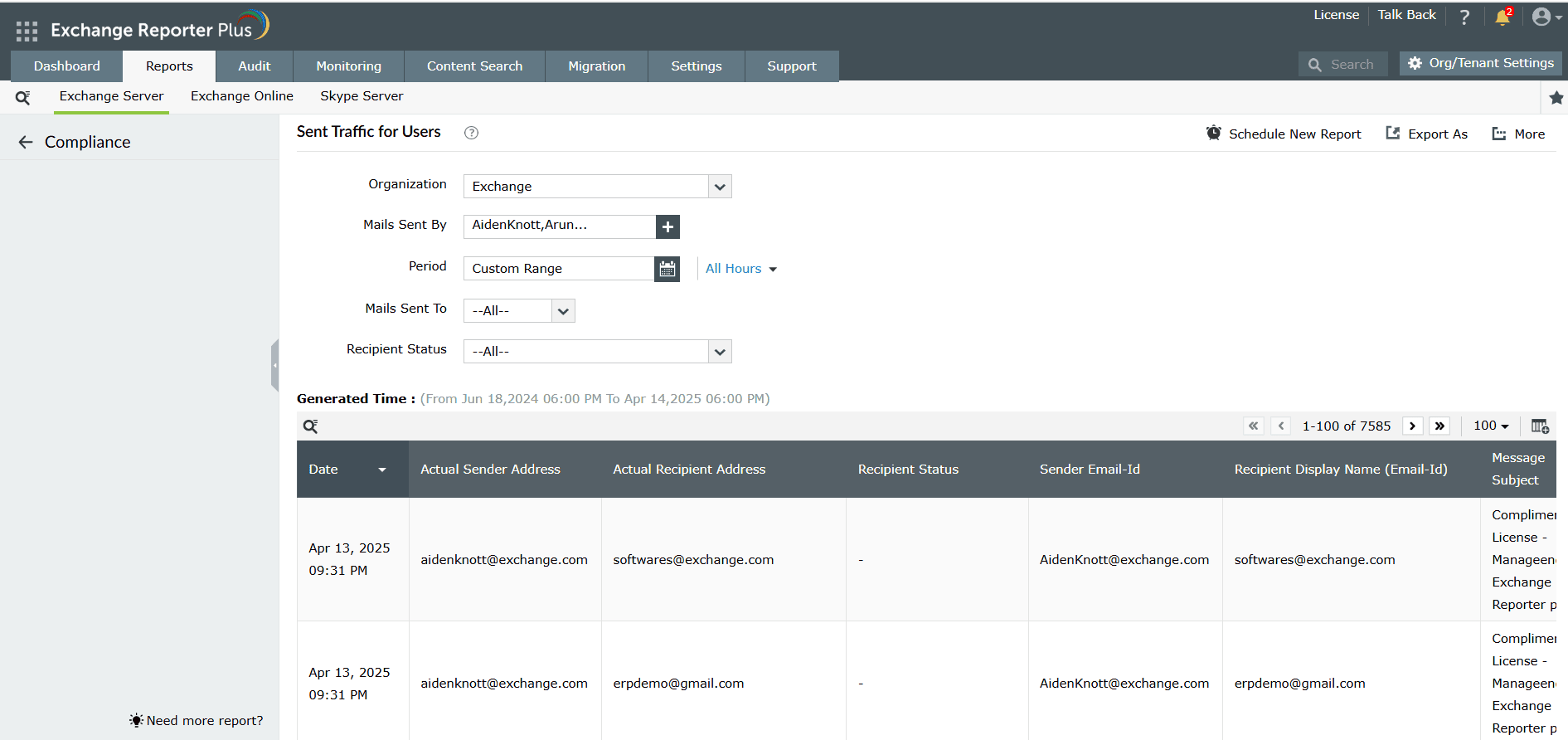Jump to last page of results
The height and width of the screenshot is (740, 1568).
click(1439, 426)
